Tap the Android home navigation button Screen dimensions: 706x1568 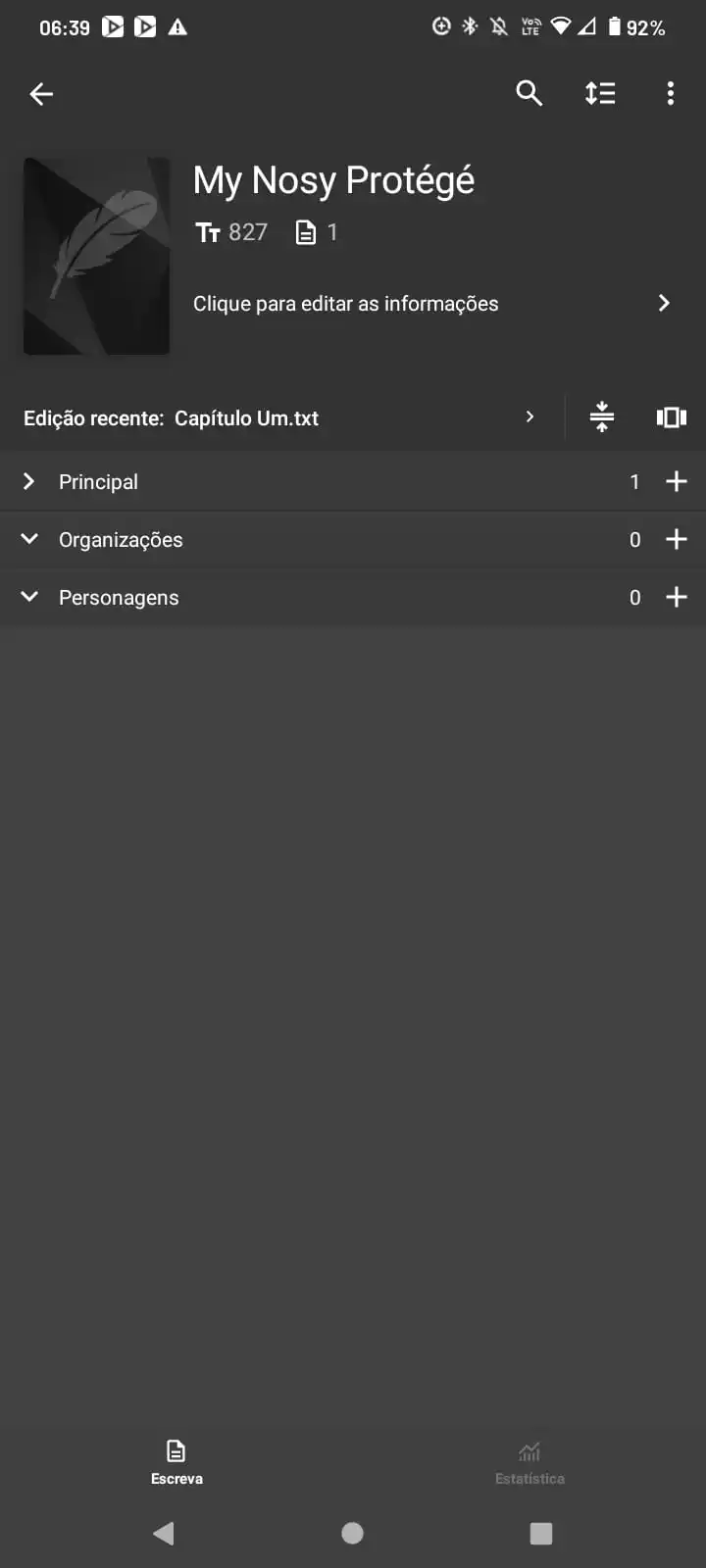tap(353, 1533)
